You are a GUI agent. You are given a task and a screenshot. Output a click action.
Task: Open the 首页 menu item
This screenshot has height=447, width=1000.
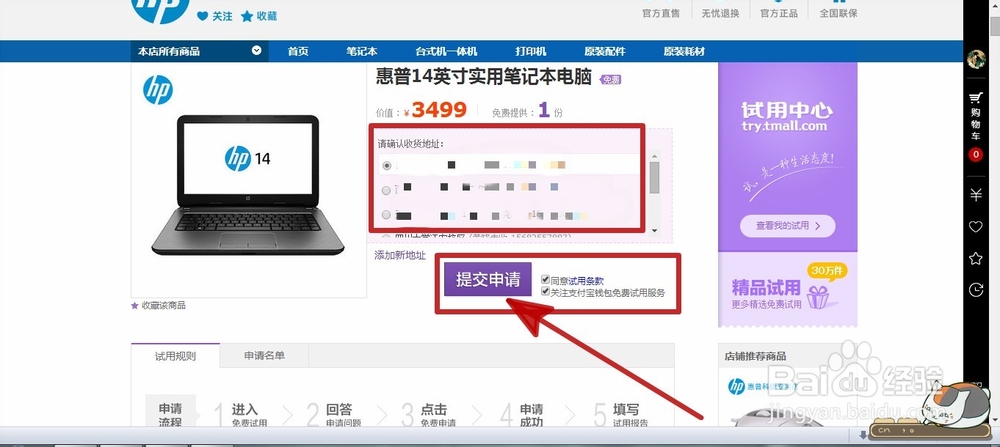coord(298,52)
